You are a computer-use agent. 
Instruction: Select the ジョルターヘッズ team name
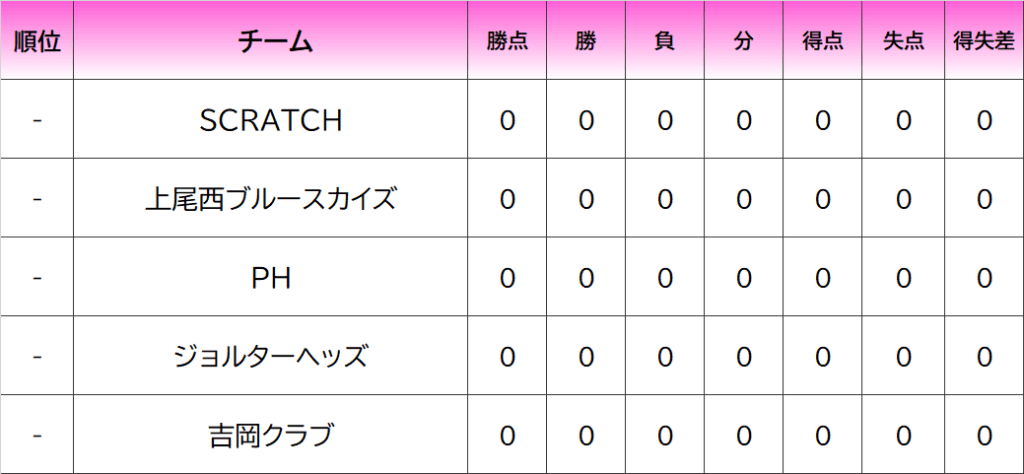tap(271, 357)
